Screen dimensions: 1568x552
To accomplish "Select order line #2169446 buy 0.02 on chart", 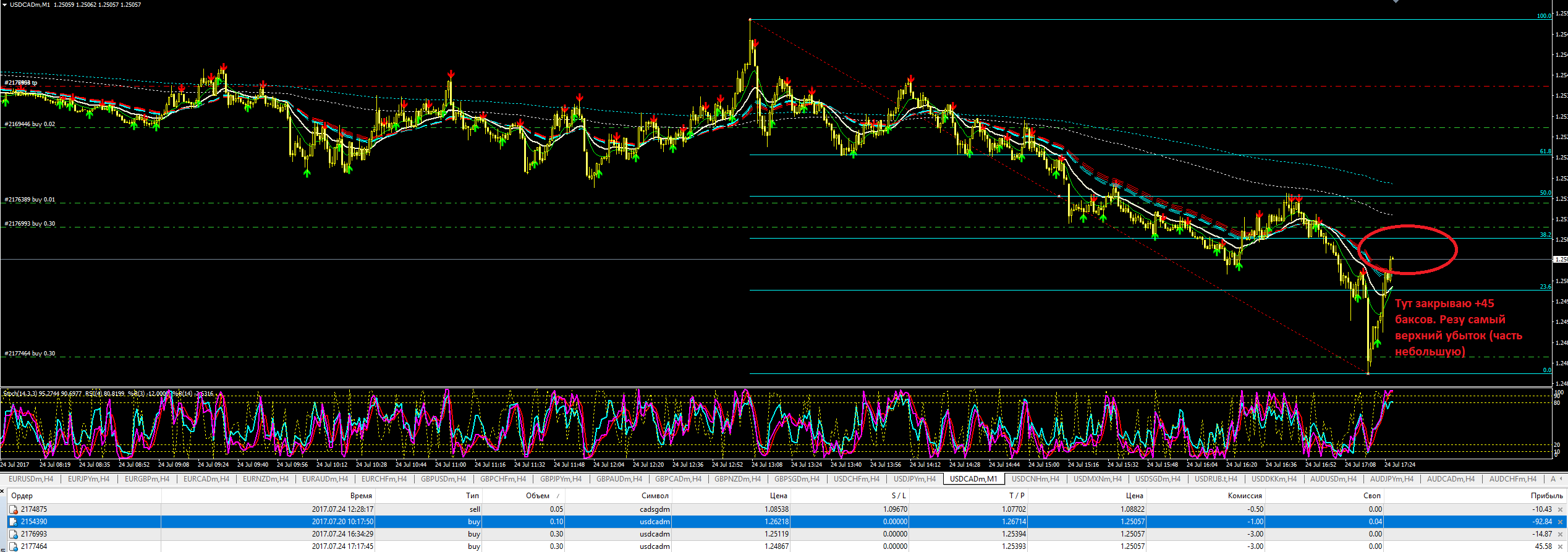I will coord(30,124).
